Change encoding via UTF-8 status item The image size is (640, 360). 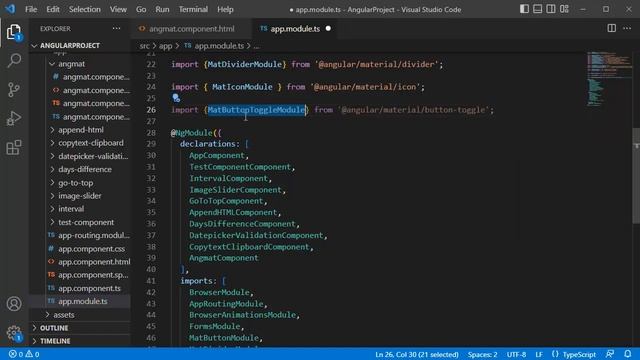516,354
